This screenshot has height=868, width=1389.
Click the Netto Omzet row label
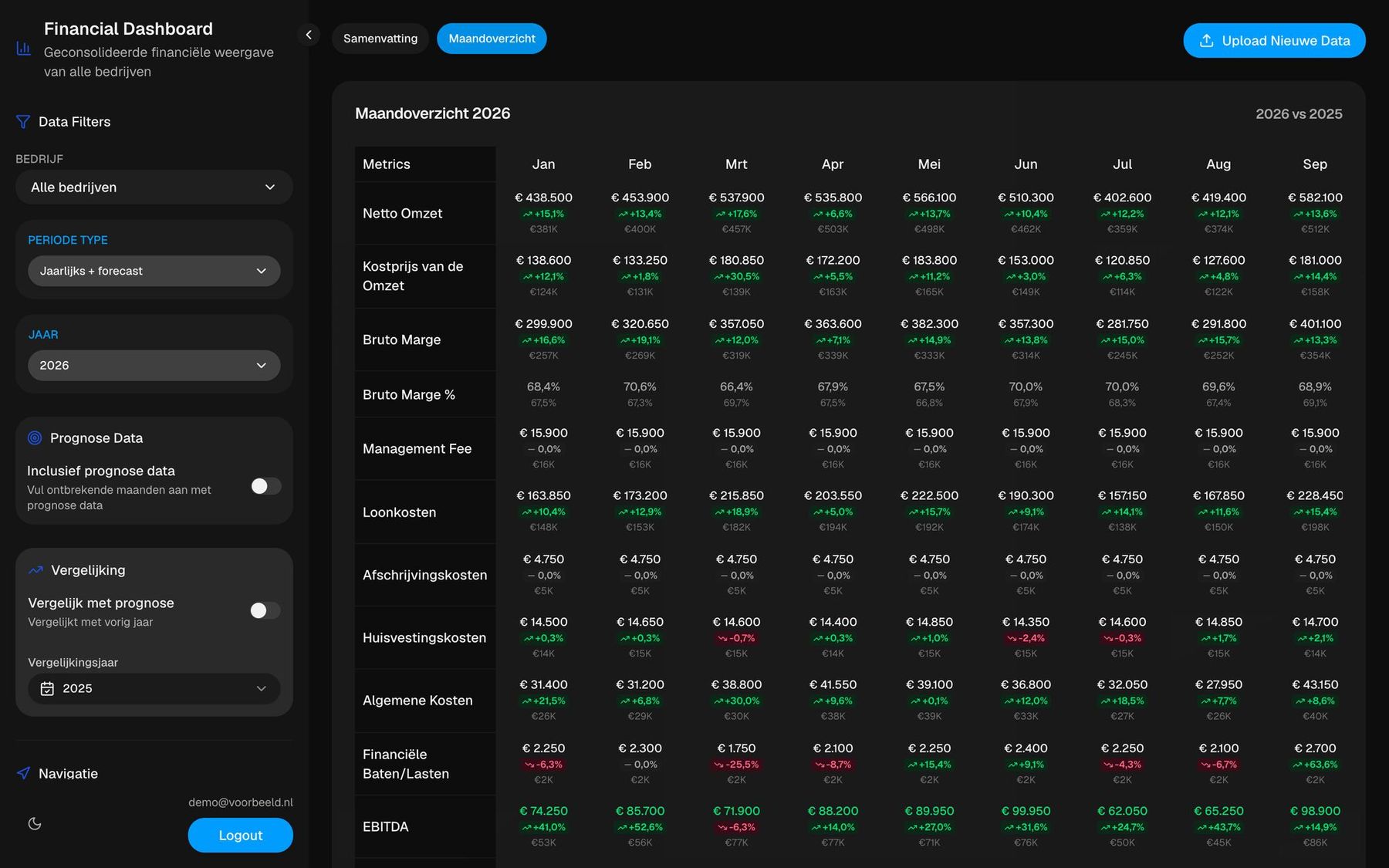[403, 214]
